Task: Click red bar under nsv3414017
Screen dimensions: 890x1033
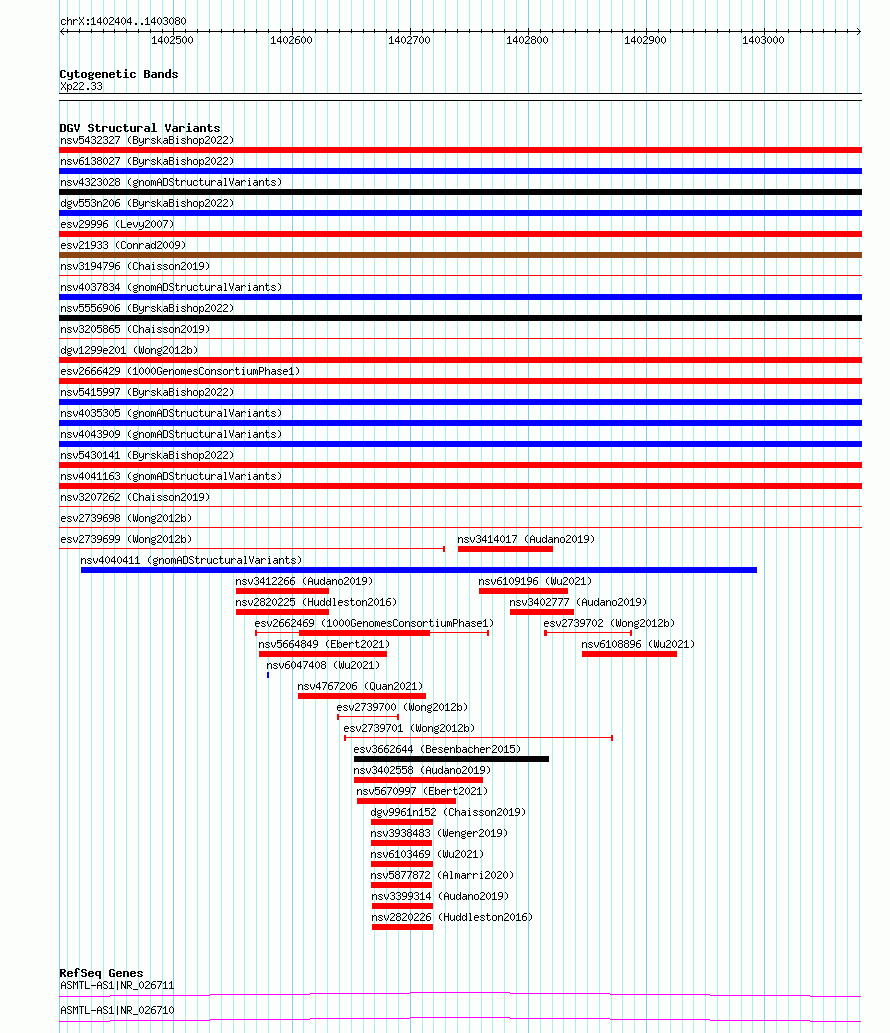Action: [x=505, y=549]
